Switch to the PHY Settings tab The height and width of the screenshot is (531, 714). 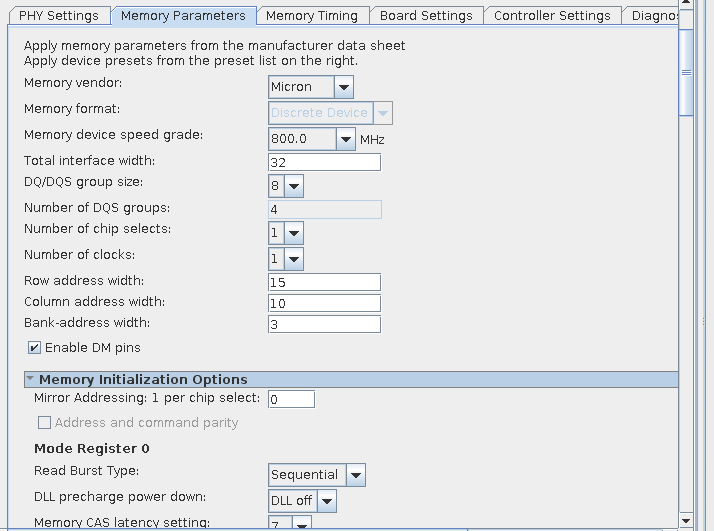coord(58,16)
